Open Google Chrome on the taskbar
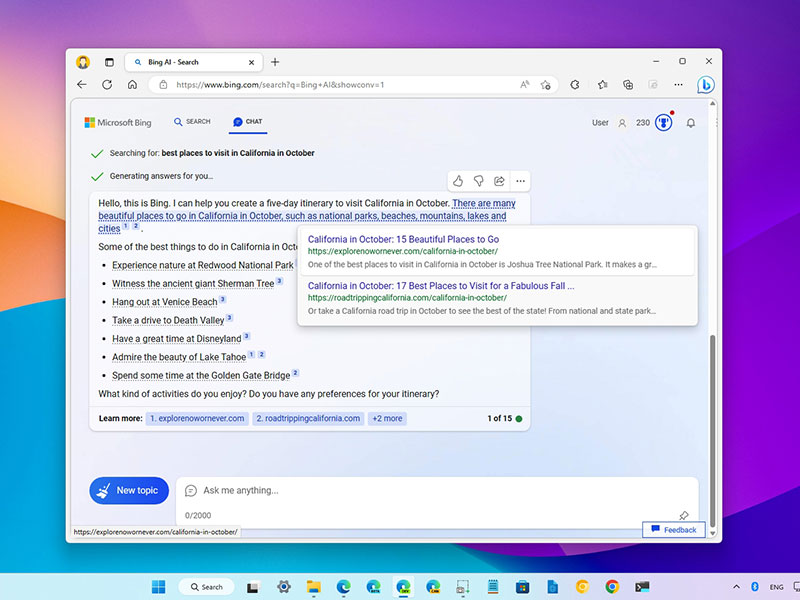The height and width of the screenshot is (600, 800). point(612,587)
